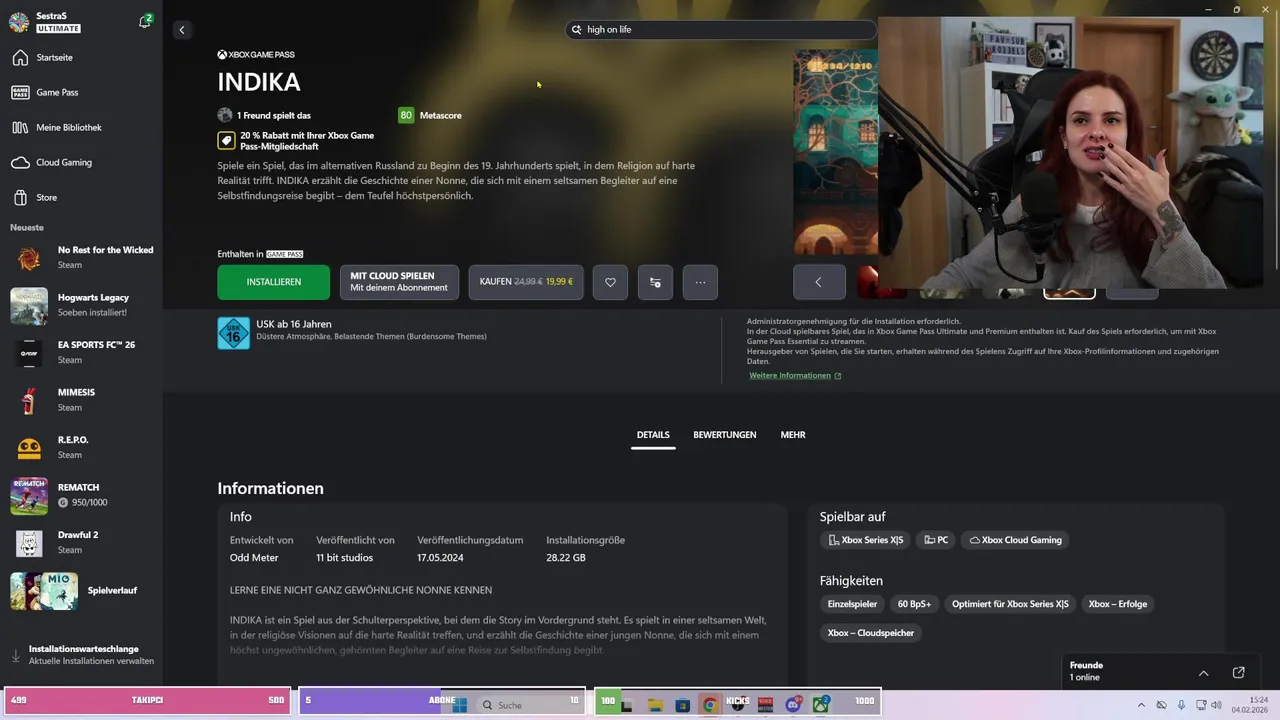
Task: Click Optimiert für Xbox Series X|S chip
Action: 1010,604
